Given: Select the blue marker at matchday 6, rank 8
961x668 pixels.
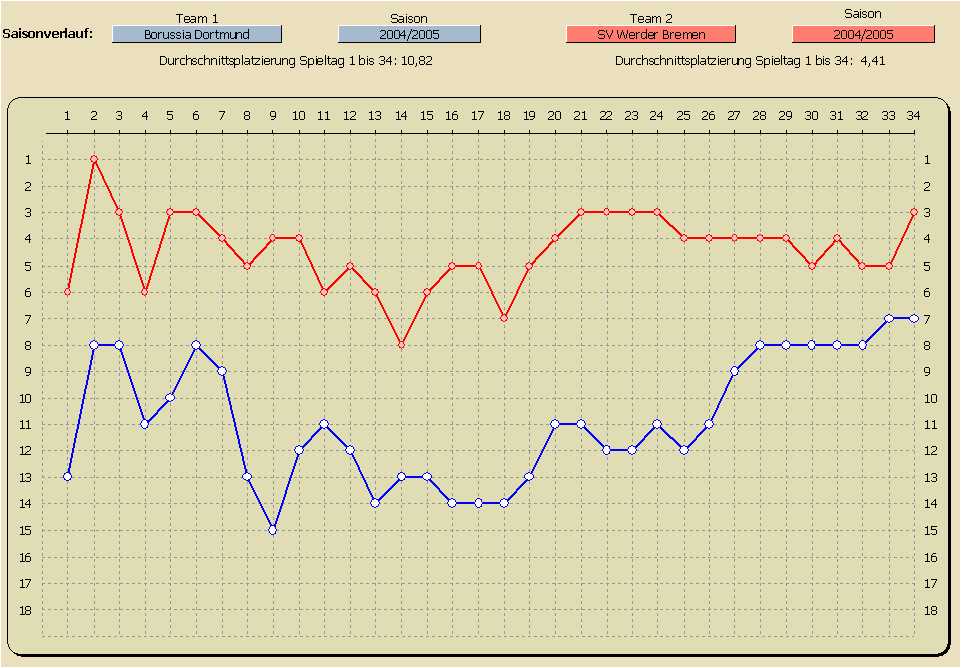Looking at the screenshot, I should (196, 345).
